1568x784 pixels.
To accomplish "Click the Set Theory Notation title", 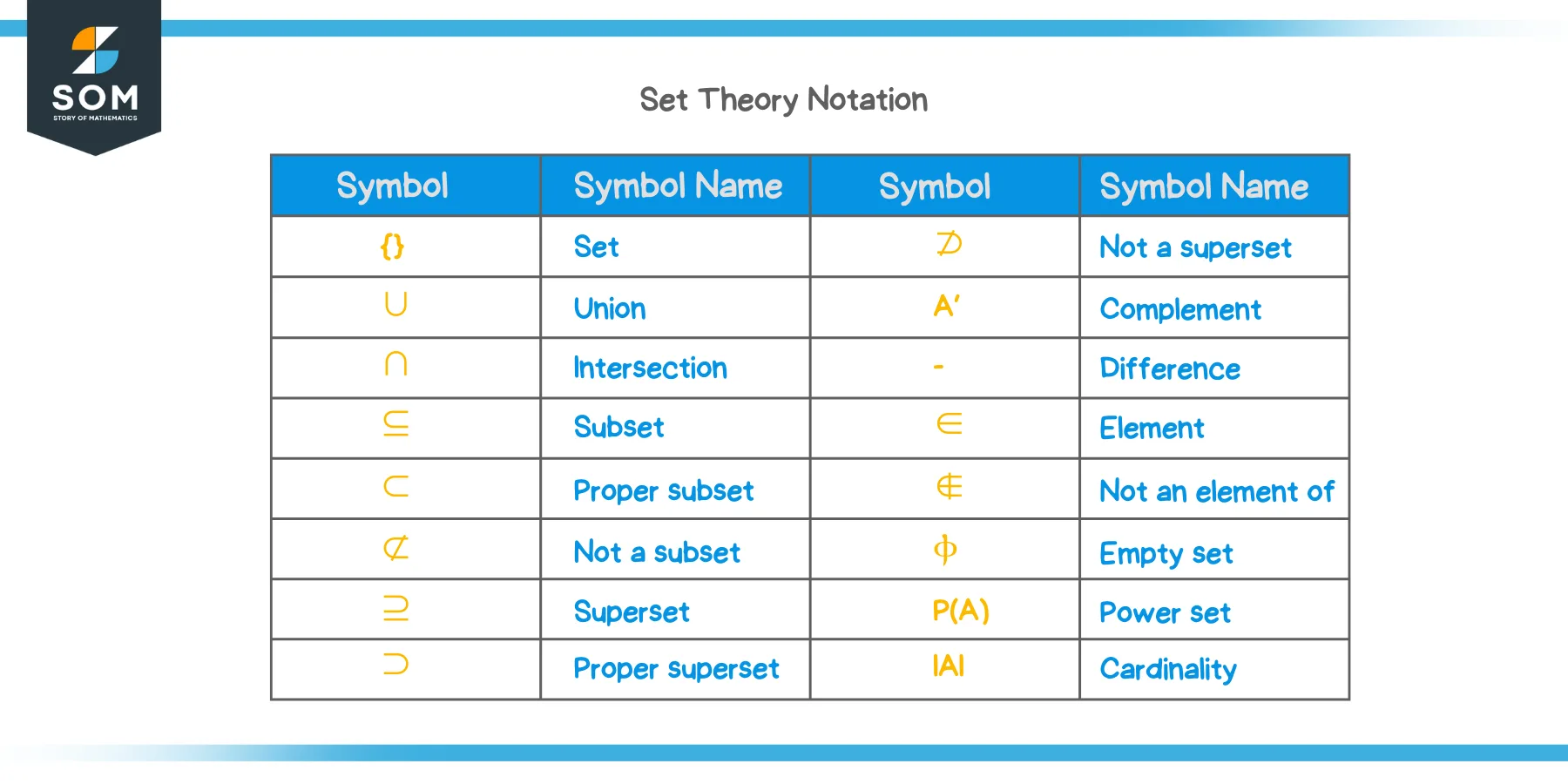I will (x=784, y=100).
